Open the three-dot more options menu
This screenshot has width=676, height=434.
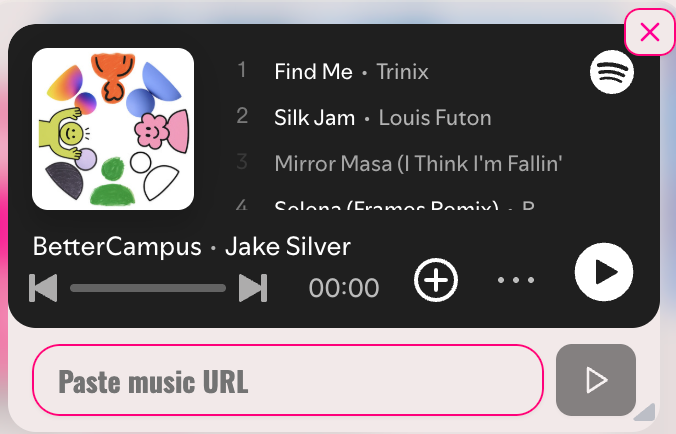(516, 280)
